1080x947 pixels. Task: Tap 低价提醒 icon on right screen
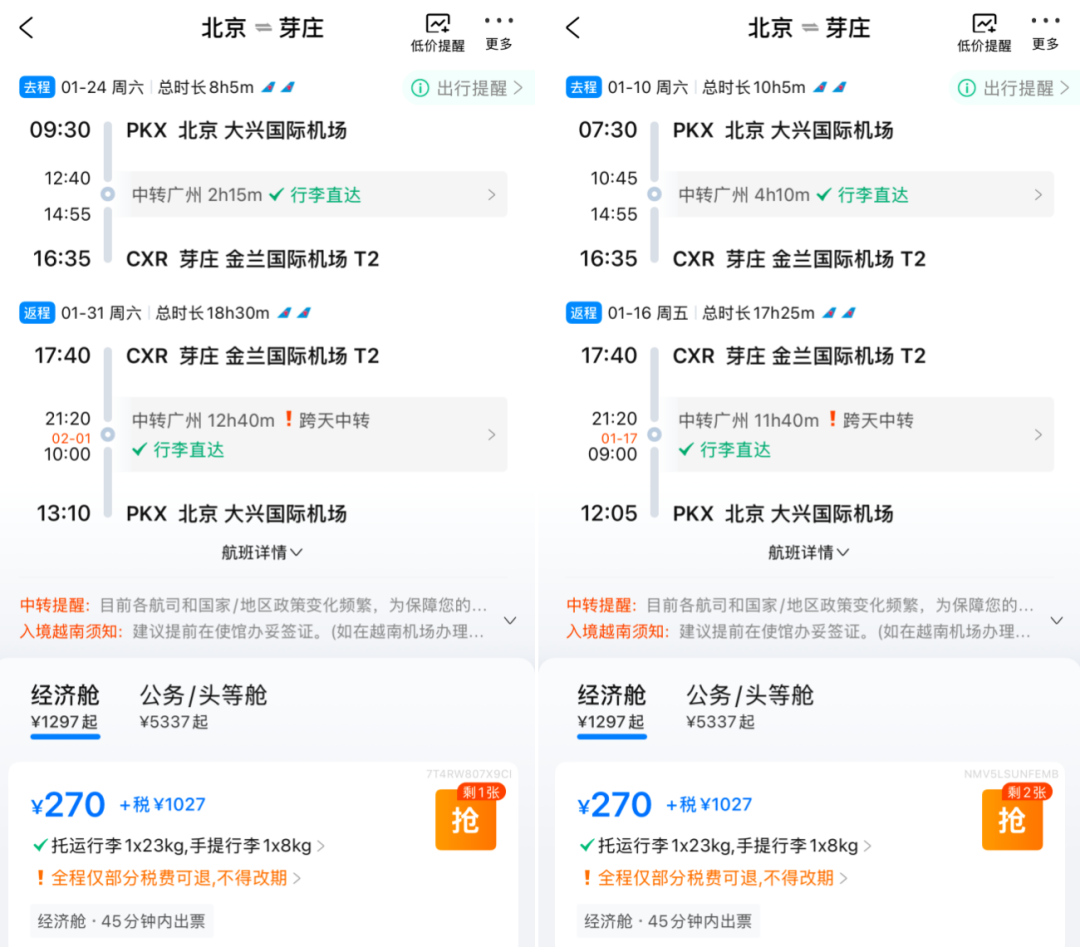[x=984, y=32]
